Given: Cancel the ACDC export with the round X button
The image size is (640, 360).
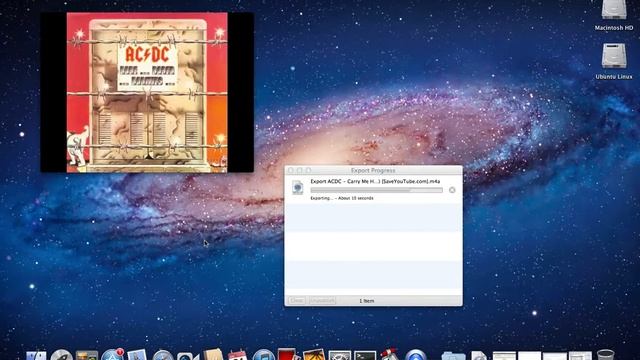Looking at the screenshot, I should pyautogui.click(x=452, y=190).
